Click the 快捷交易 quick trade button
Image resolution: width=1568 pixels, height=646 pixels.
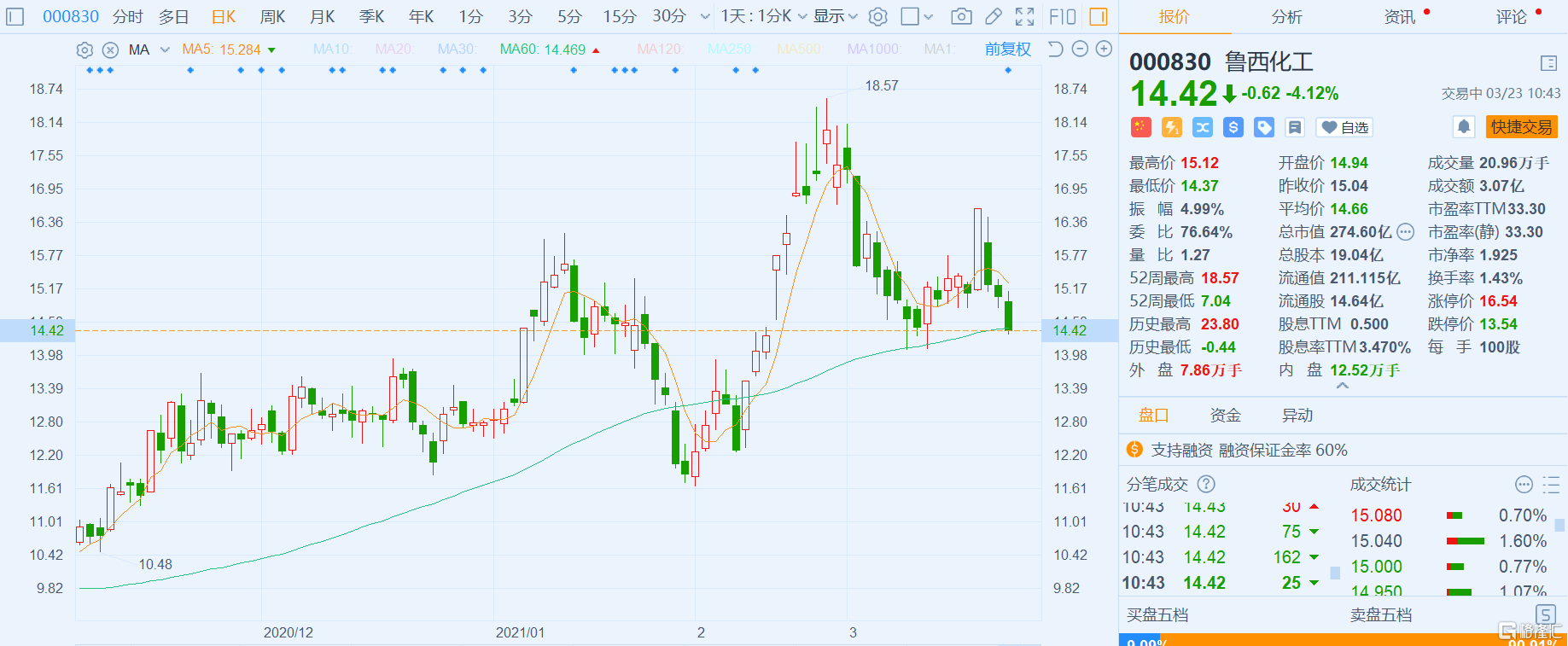1521,127
